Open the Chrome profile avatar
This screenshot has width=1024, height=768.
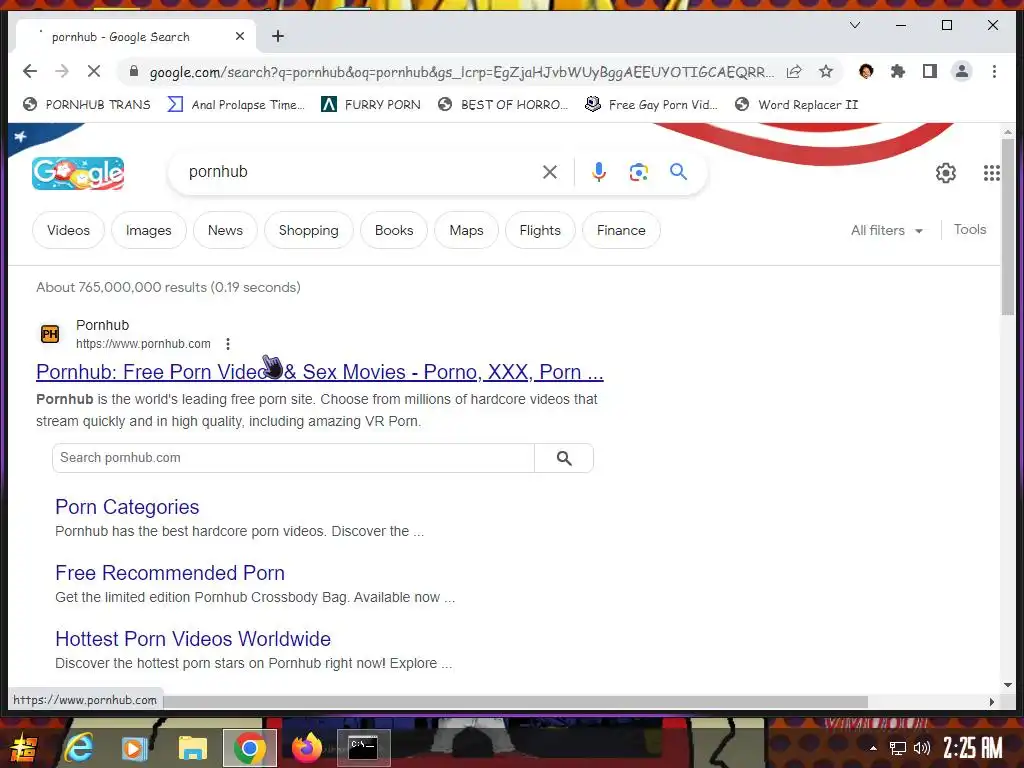962,72
